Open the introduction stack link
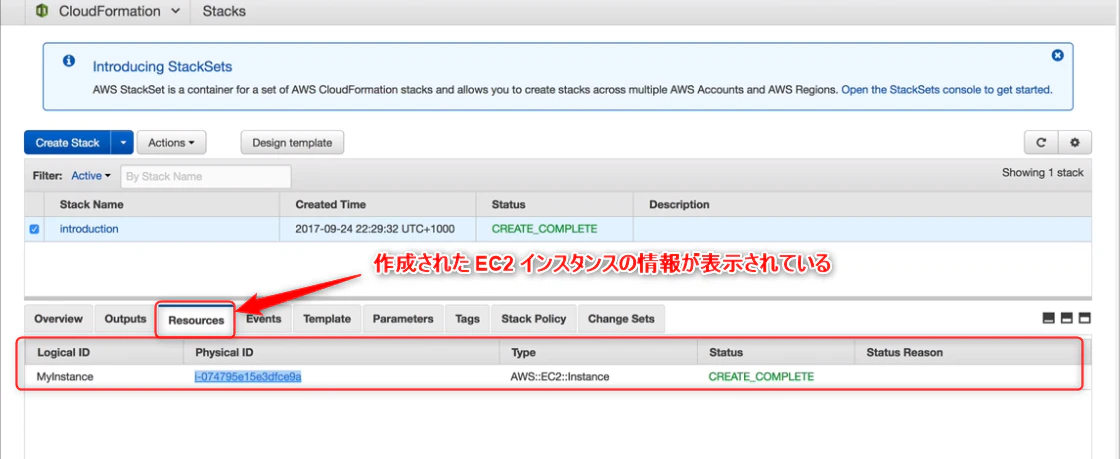Image resolution: width=1120 pixels, height=459 pixels. [x=89, y=229]
